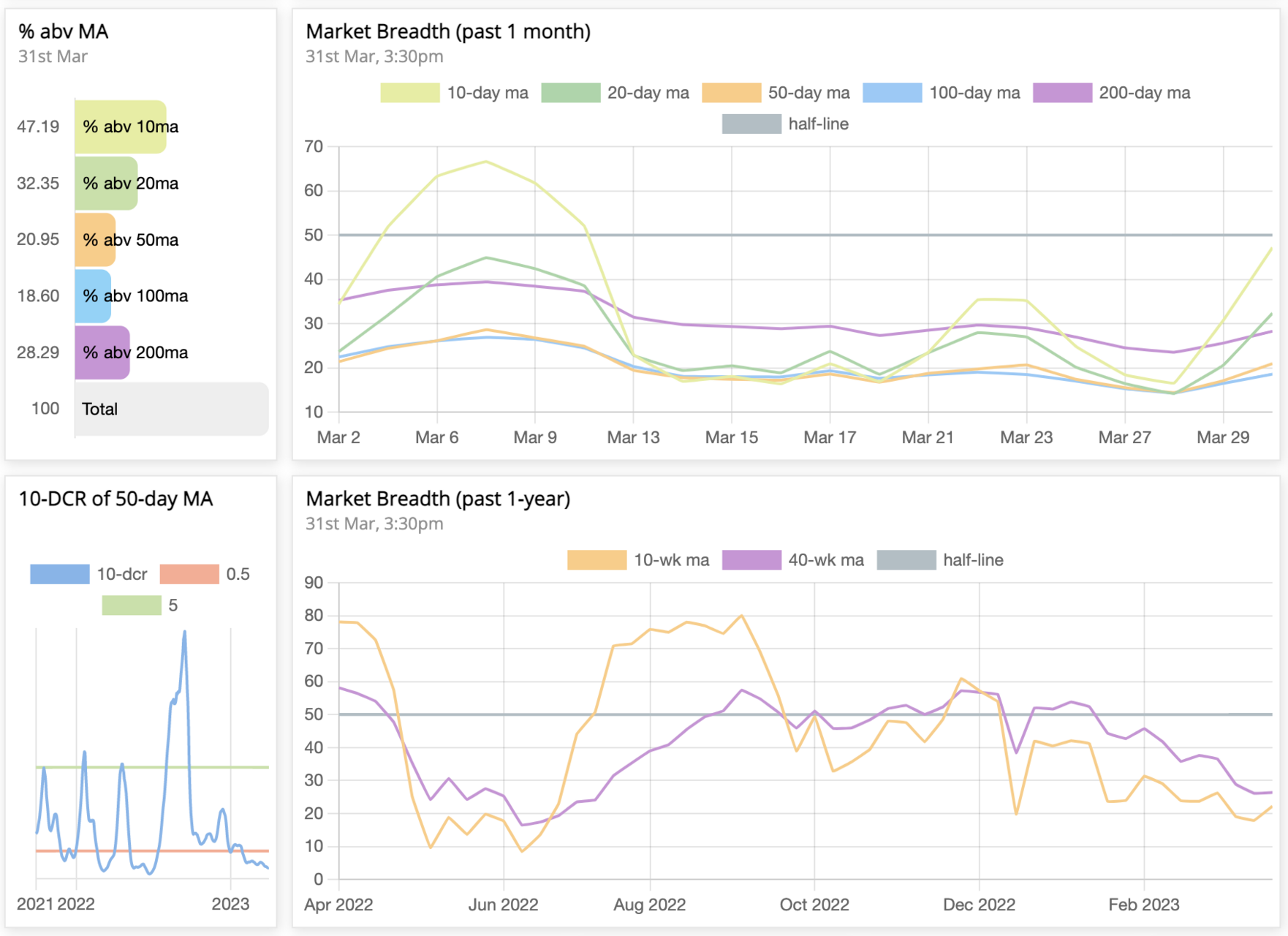Click the % abv 50ma bar
1288x936 pixels.
(95, 240)
